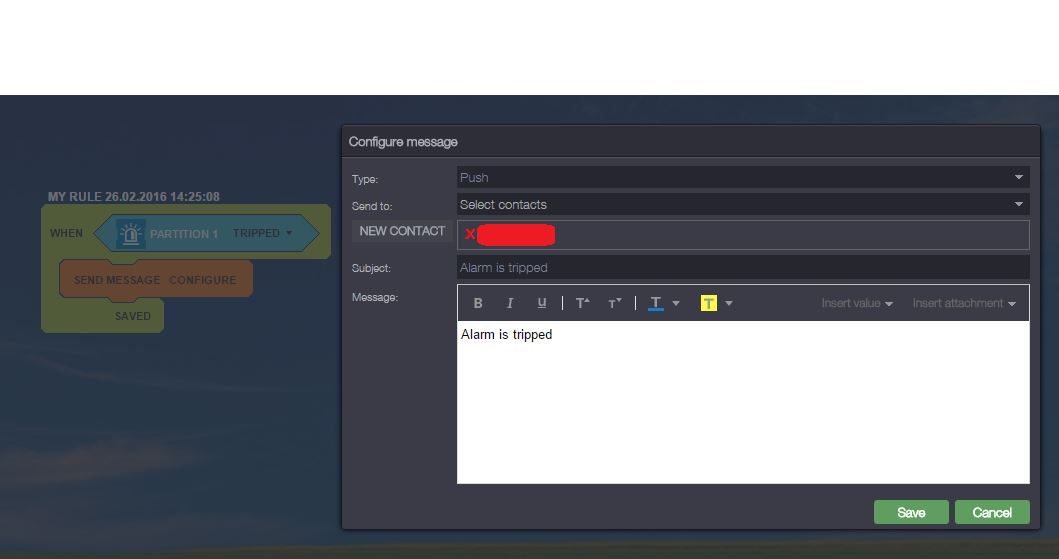Click into the Subject input field
The image size is (1059, 559).
[742, 267]
